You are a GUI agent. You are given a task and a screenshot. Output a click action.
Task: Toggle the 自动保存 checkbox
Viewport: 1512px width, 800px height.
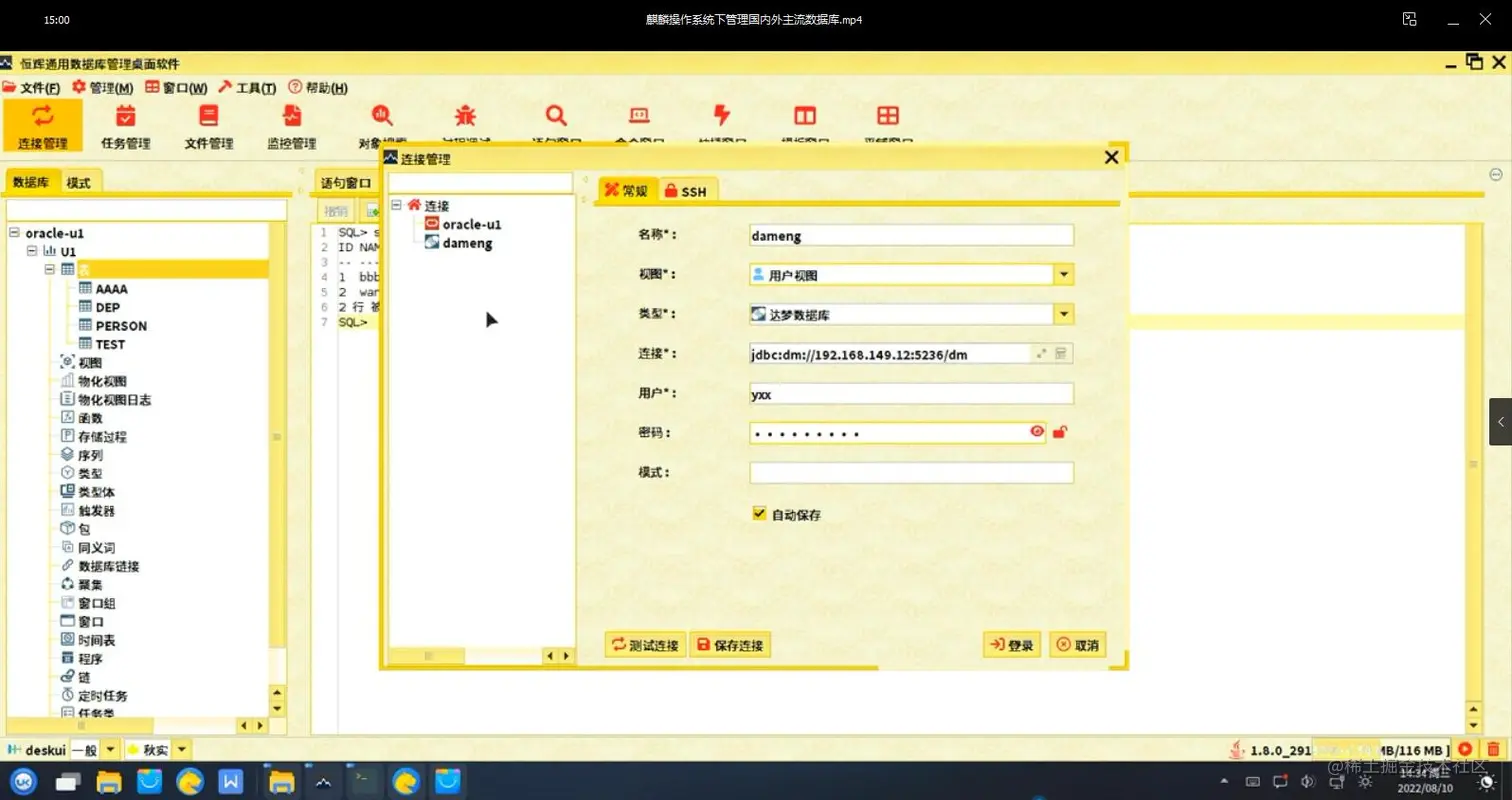[x=759, y=514]
